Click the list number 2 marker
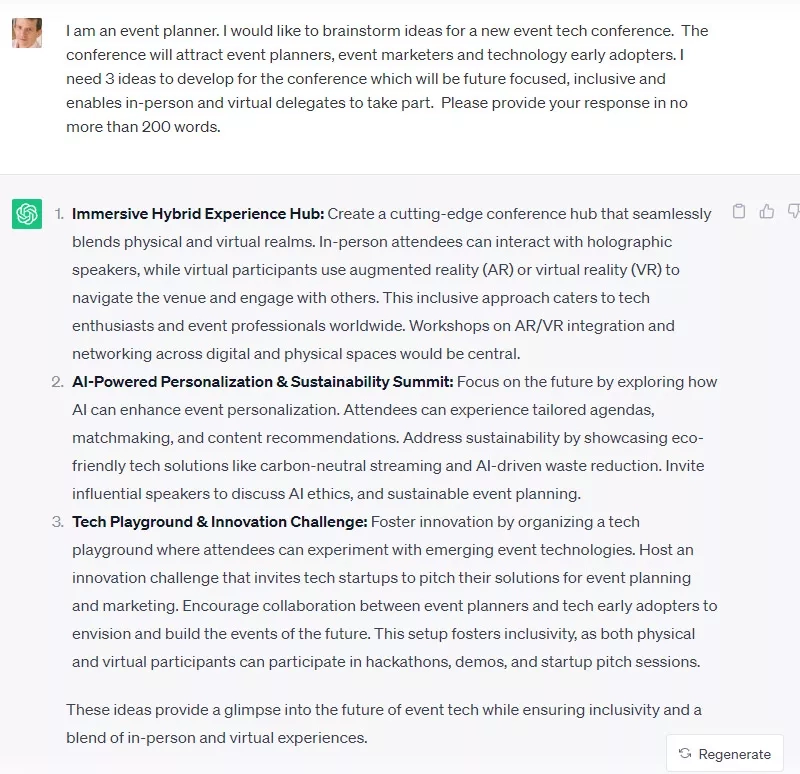 point(58,382)
